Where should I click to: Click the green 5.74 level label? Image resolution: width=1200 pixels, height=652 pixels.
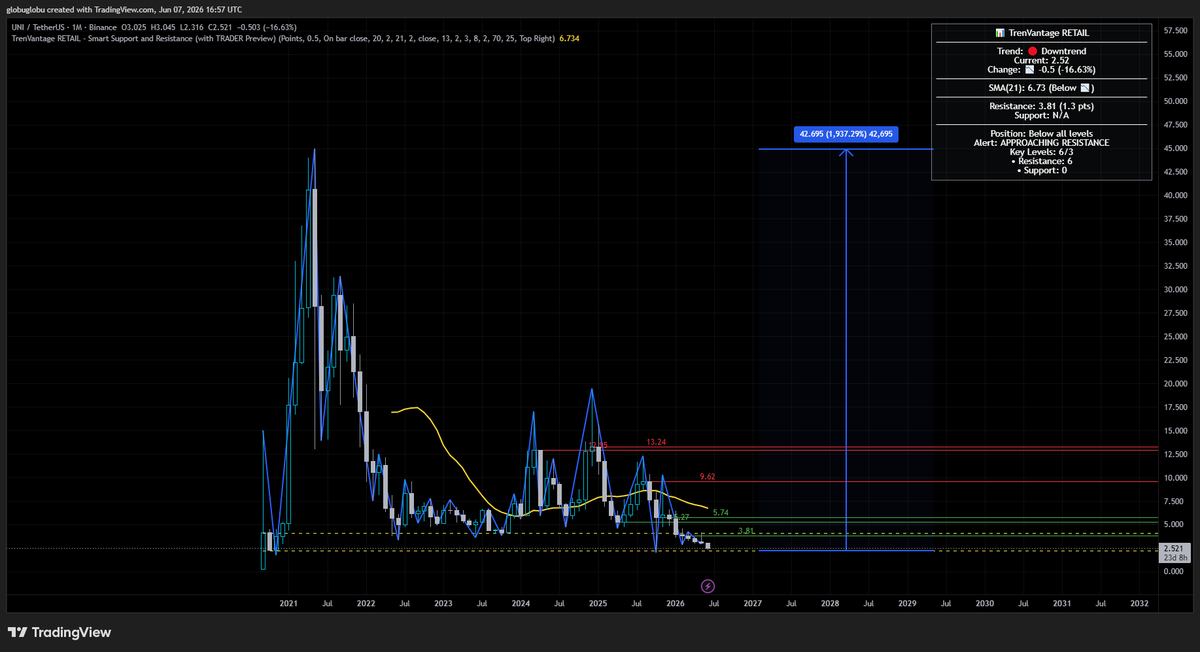point(721,512)
